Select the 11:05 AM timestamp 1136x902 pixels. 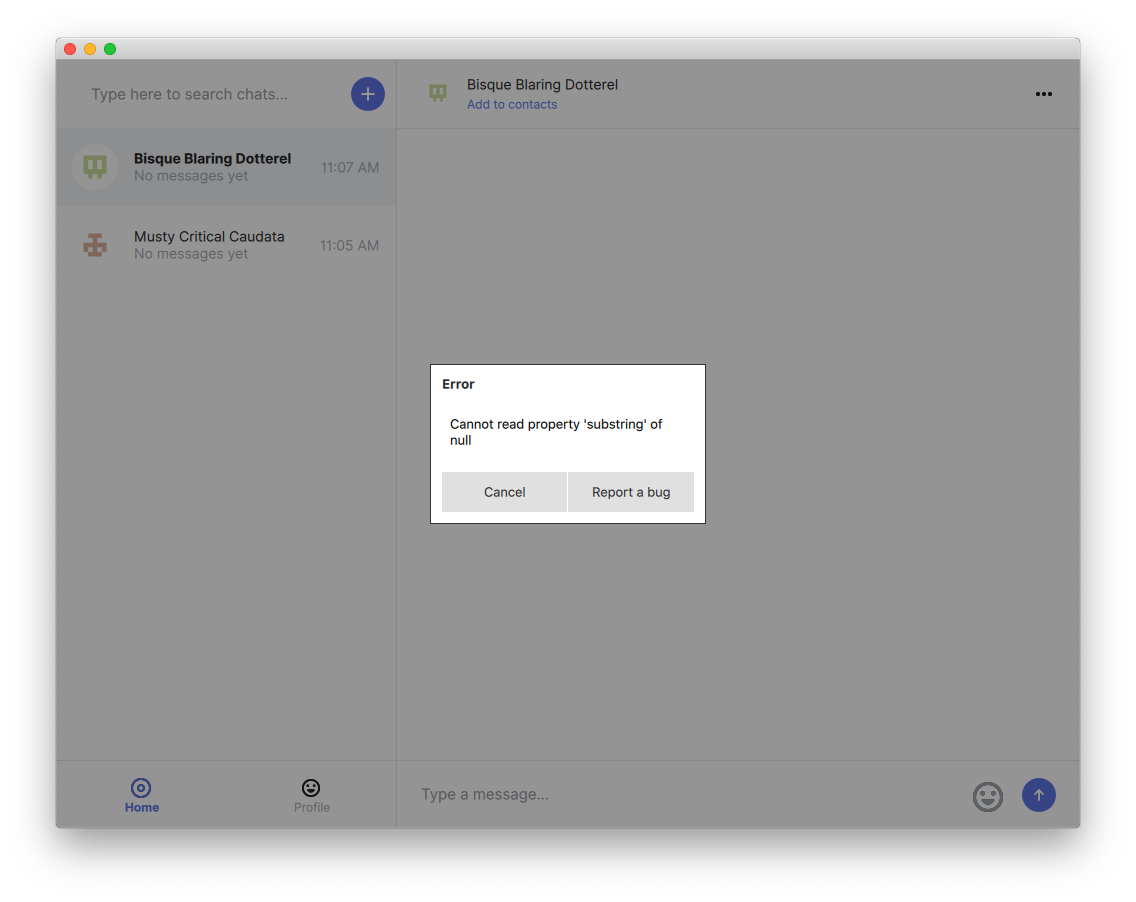pyautogui.click(x=349, y=246)
